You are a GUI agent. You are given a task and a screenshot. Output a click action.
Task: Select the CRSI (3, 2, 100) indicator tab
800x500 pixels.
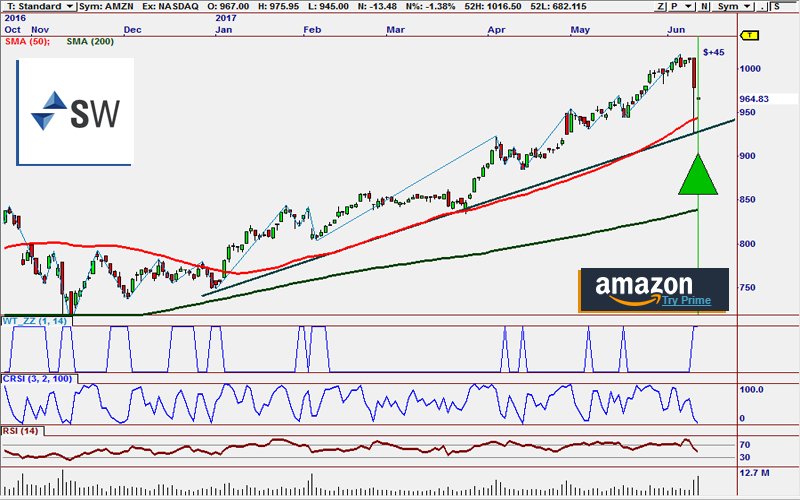point(38,379)
